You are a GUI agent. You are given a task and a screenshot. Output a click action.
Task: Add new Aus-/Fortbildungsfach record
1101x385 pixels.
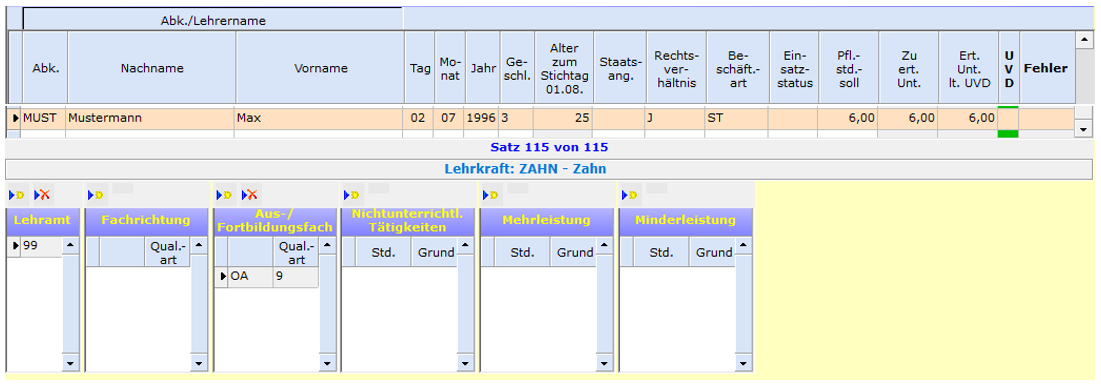225,195
